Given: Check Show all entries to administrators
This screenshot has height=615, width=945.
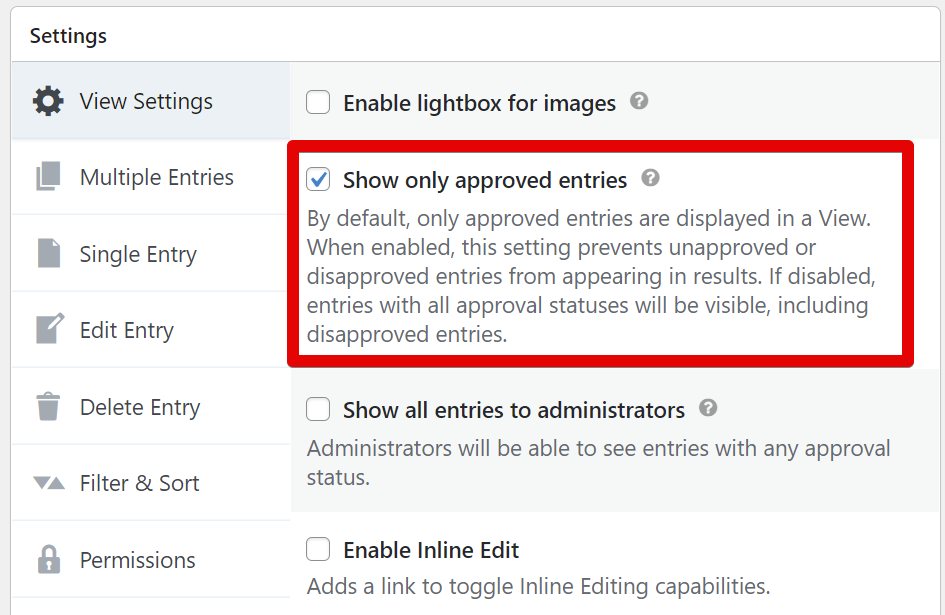Looking at the screenshot, I should click(318, 409).
